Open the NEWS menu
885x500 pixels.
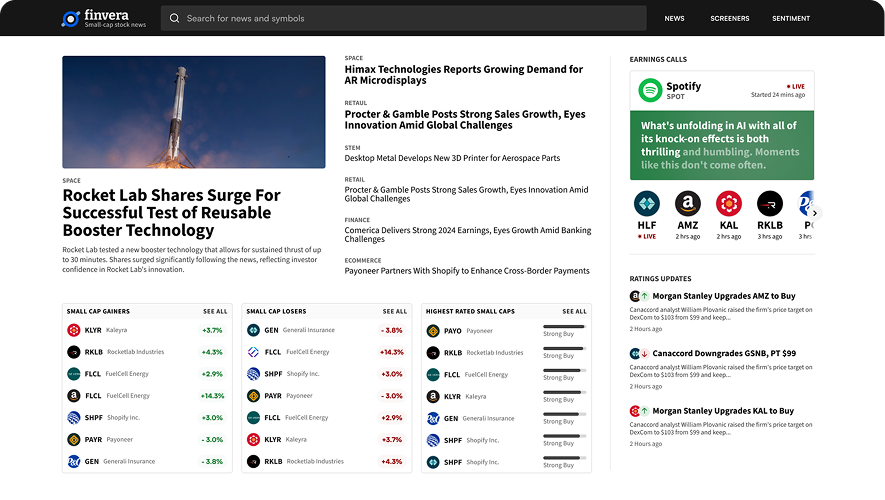pos(674,19)
